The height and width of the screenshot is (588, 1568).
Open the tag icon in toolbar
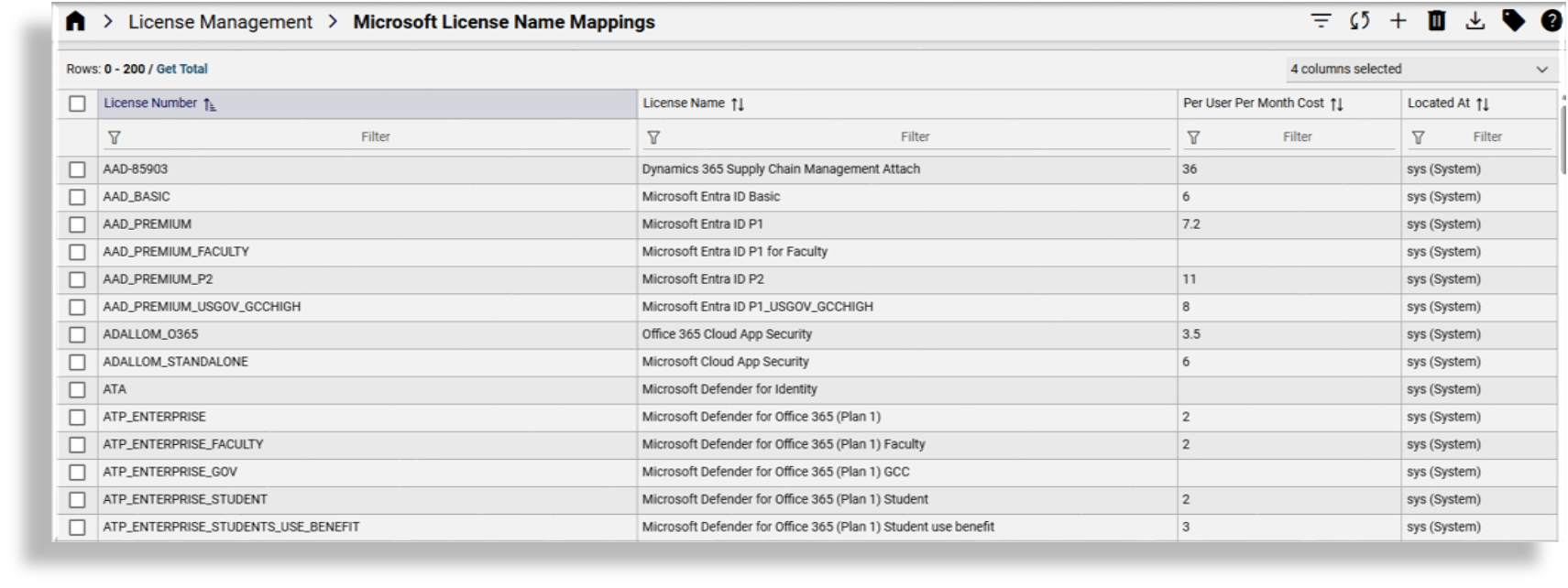pos(1513,20)
